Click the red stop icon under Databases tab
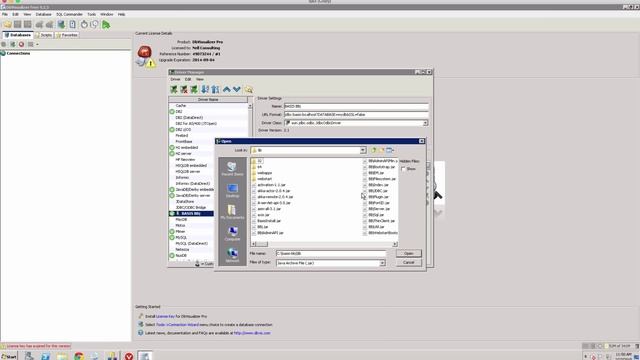The image size is (640, 360). coord(22,44)
